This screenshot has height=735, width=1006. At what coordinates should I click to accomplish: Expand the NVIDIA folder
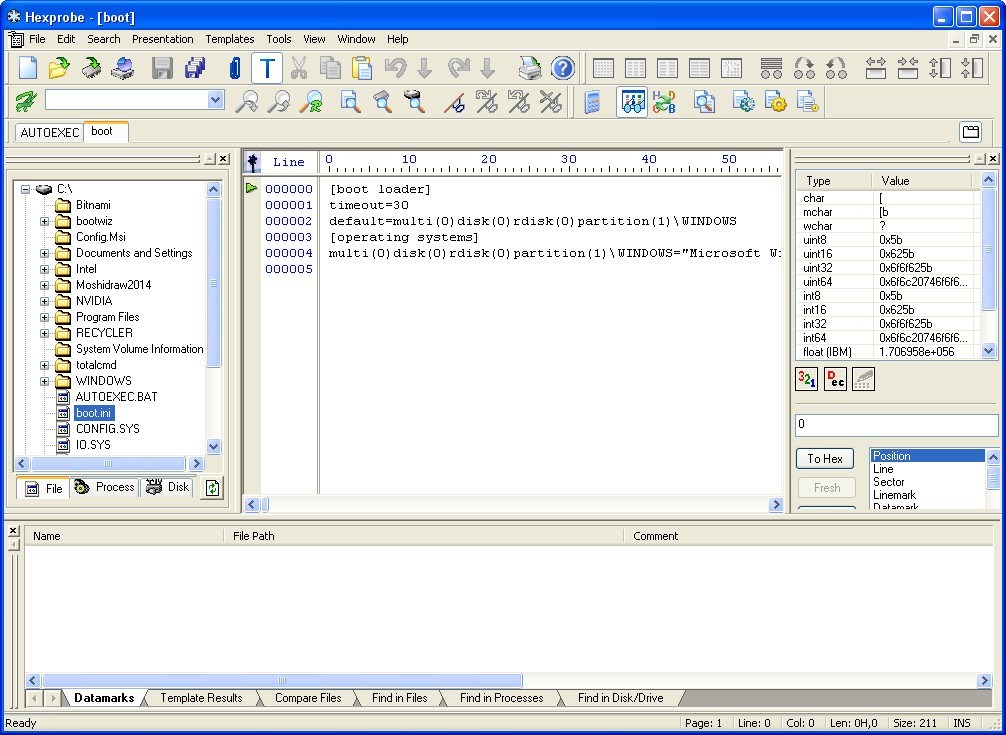(x=44, y=301)
